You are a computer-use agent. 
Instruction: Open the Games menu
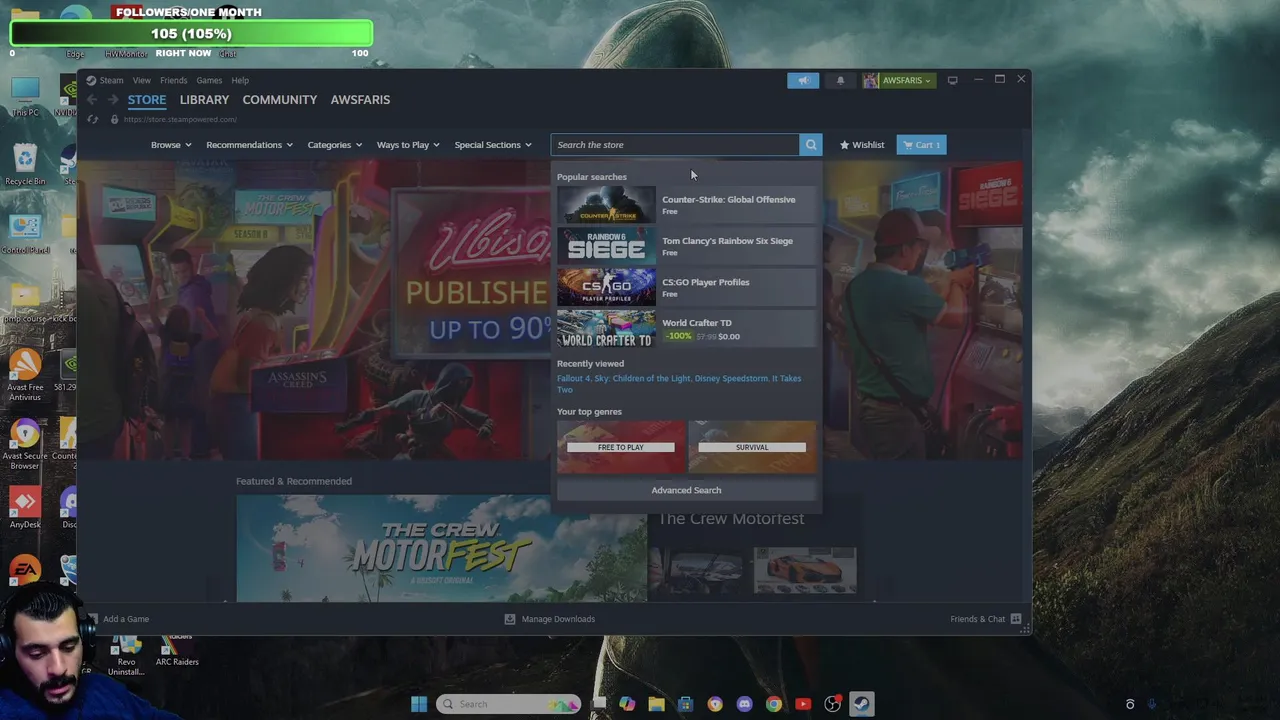click(x=209, y=80)
